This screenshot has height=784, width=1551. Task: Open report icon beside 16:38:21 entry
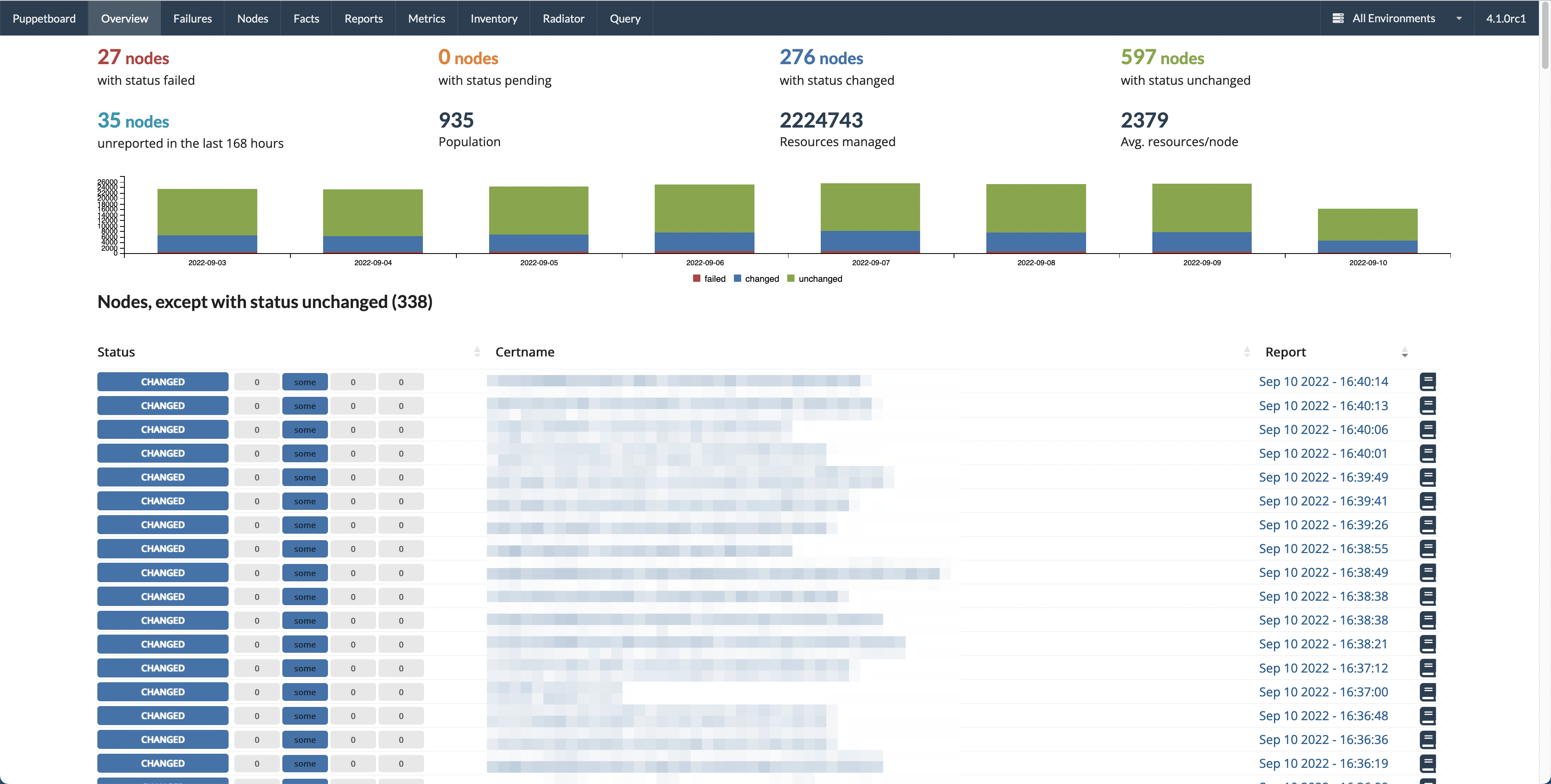click(x=1427, y=644)
